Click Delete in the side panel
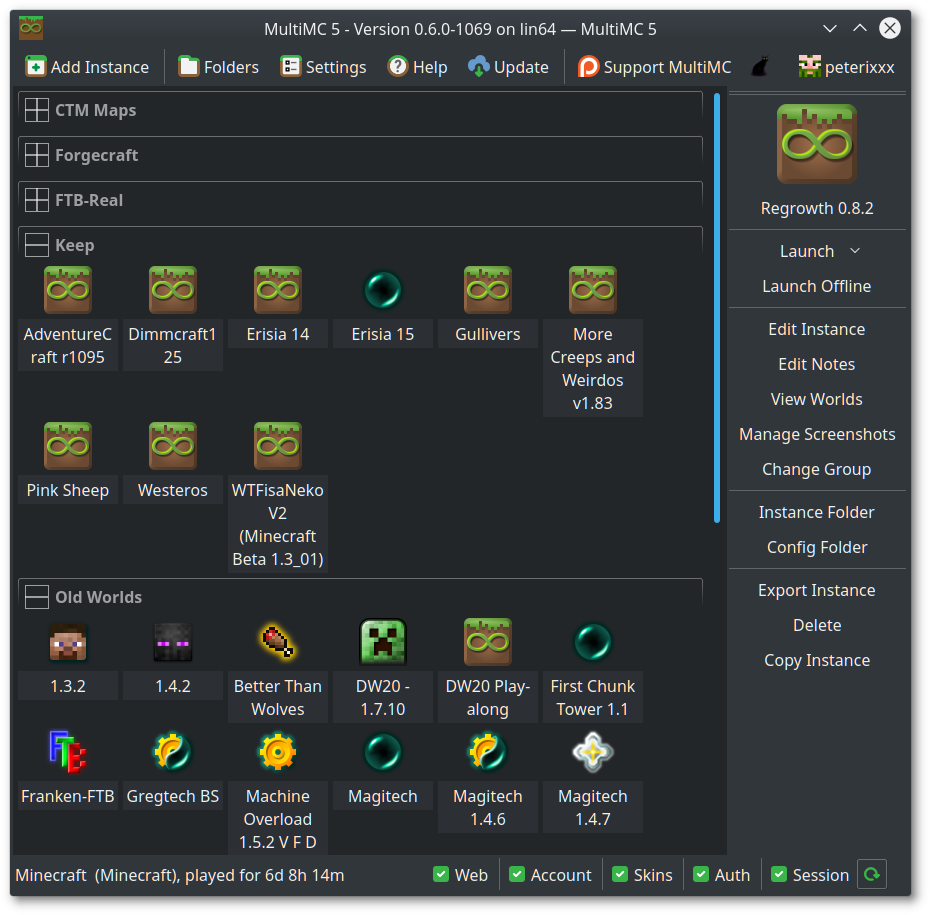930x915 pixels. click(x=817, y=626)
